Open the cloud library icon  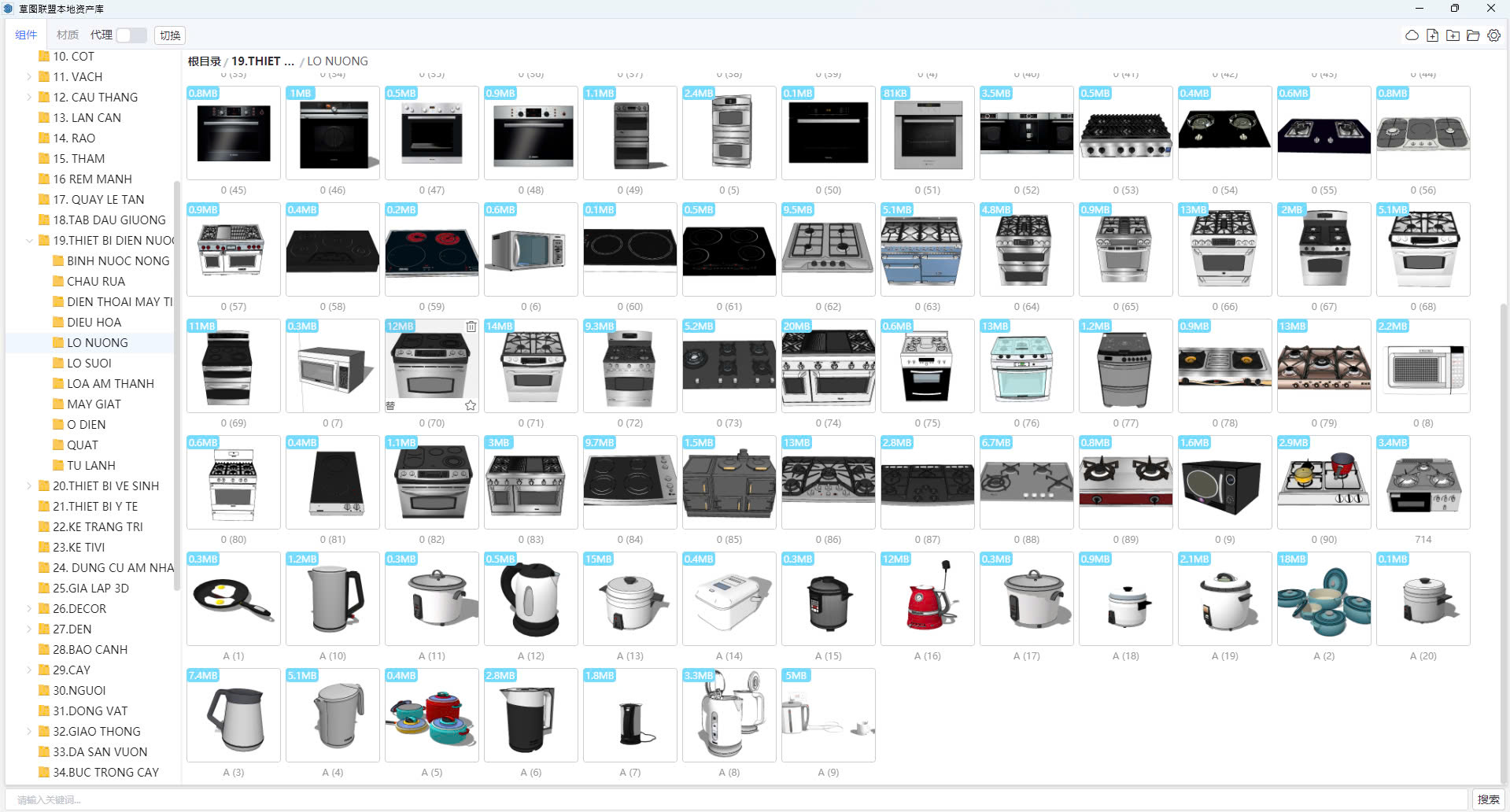[x=1412, y=35]
